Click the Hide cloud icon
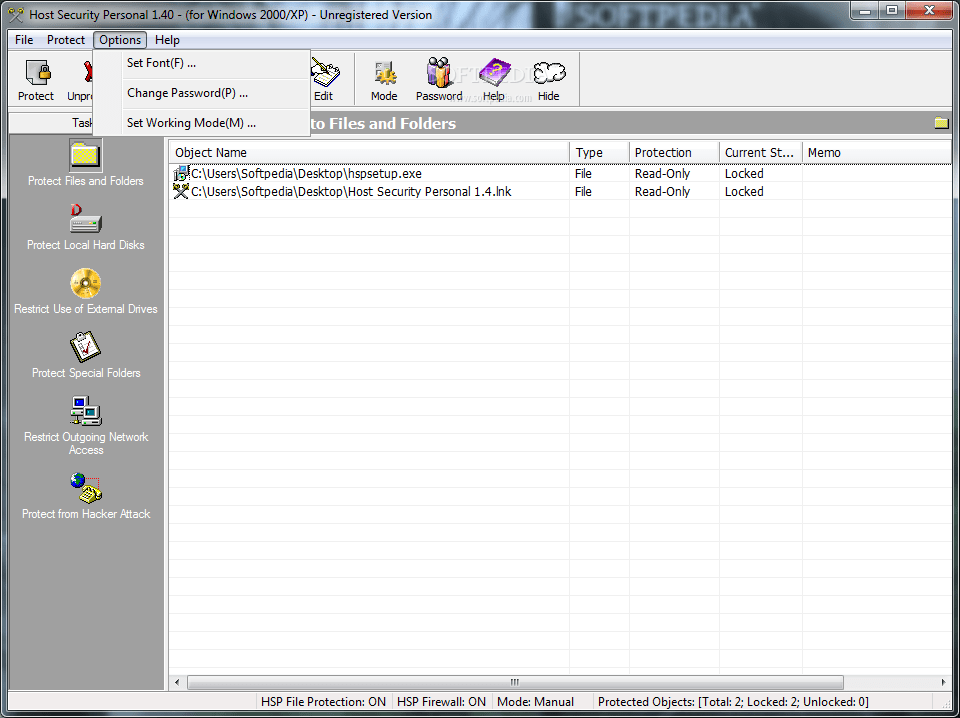This screenshot has width=960, height=718. pyautogui.click(x=549, y=73)
